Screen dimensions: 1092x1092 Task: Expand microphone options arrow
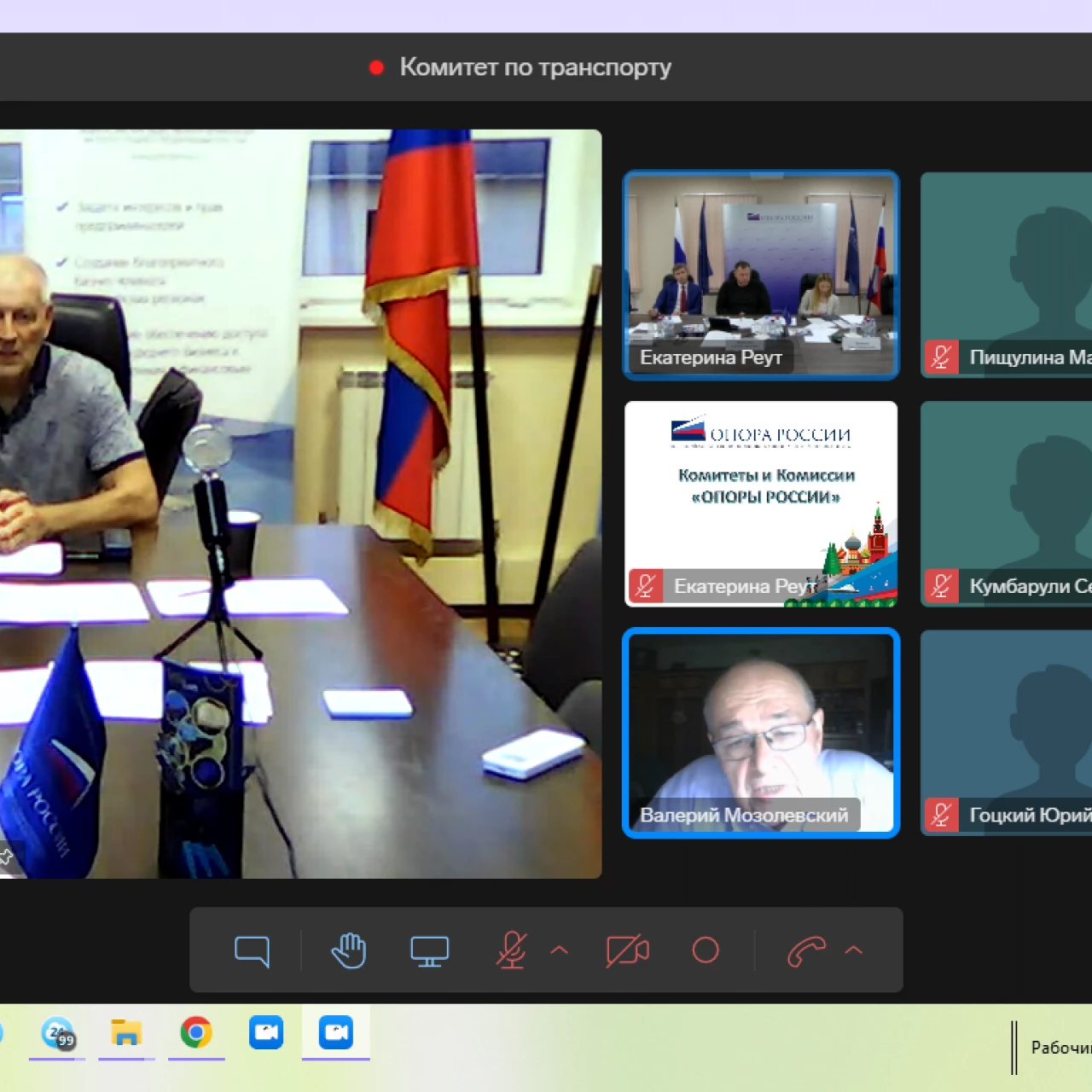point(560,950)
